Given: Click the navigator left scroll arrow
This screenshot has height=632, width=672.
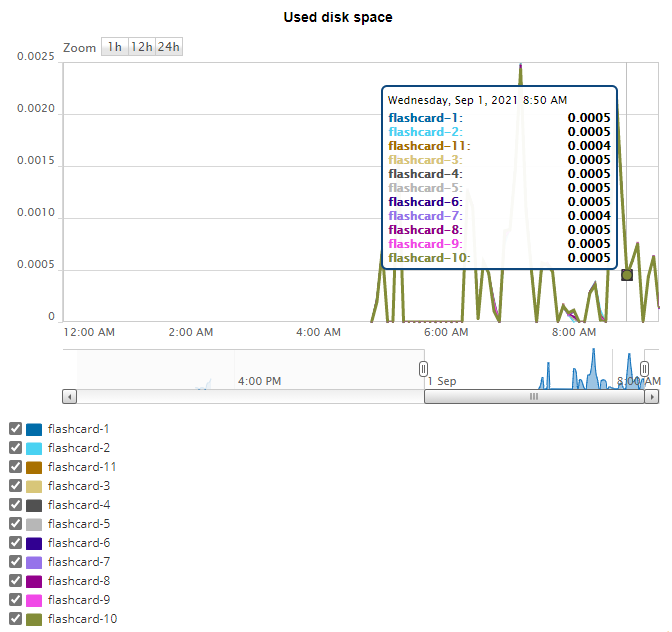Looking at the screenshot, I should (x=69, y=397).
